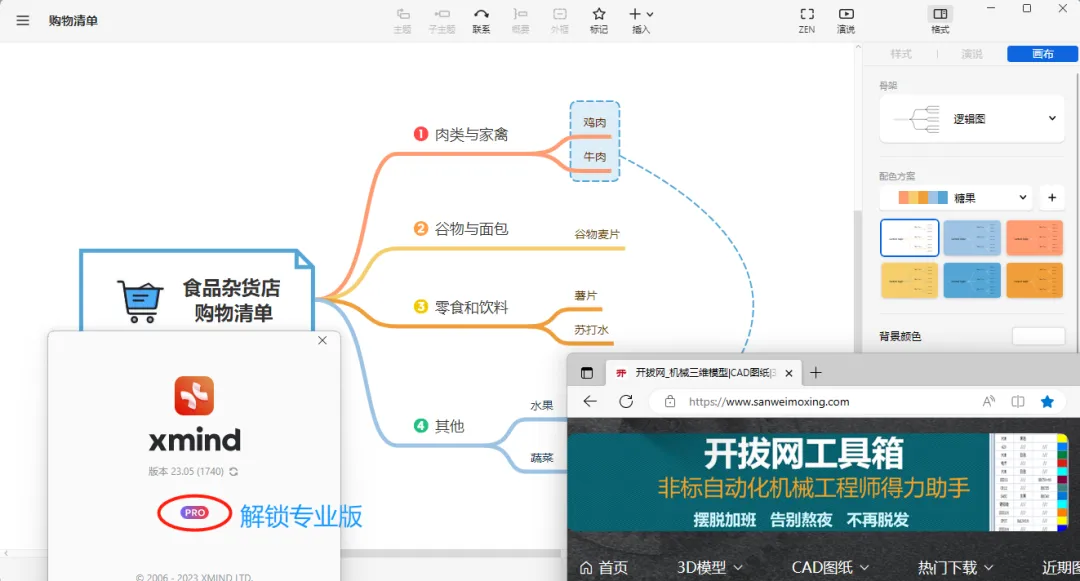Toggle the Format (格式) panel

pos(940,21)
